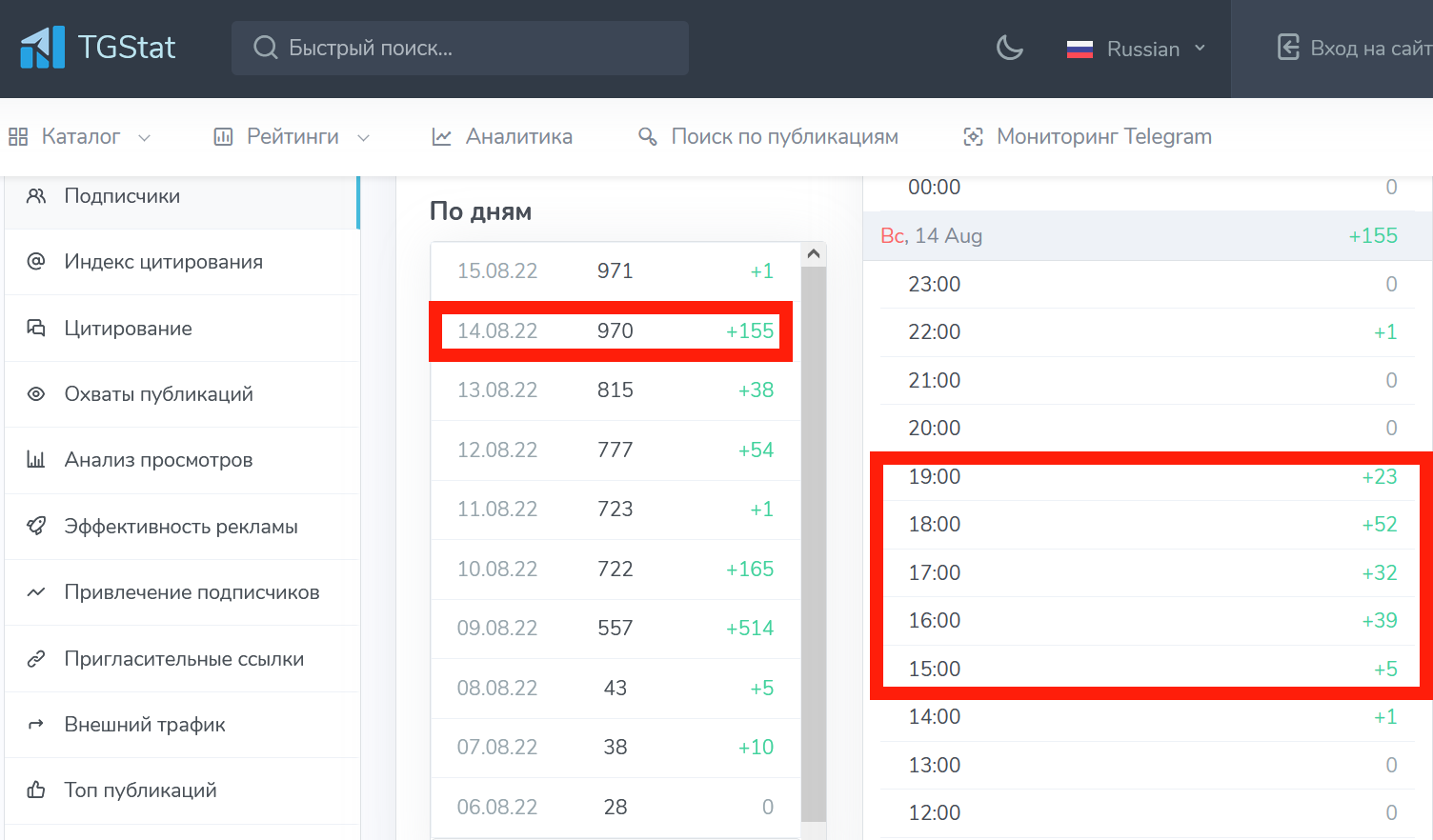Open the Аналитика menu item
Viewport: 1433px width, 840px height.
[x=502, y=137]
